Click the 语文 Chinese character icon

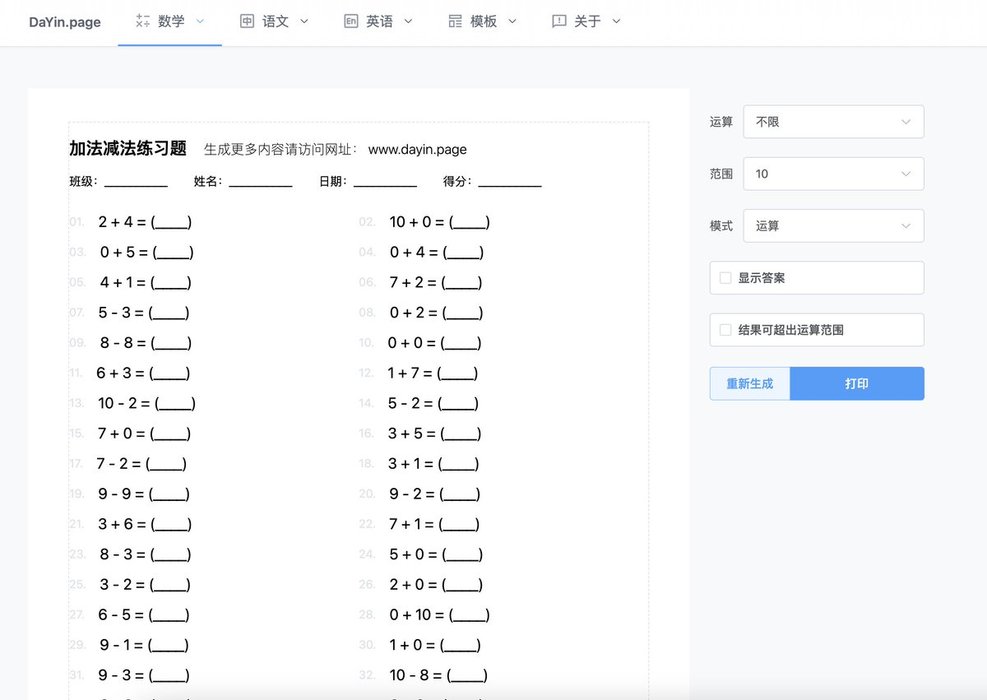[247, 21]
